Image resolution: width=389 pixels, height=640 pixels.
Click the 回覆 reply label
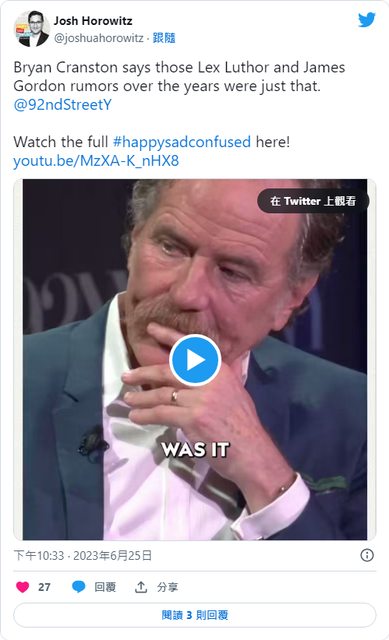click(105, 587)
